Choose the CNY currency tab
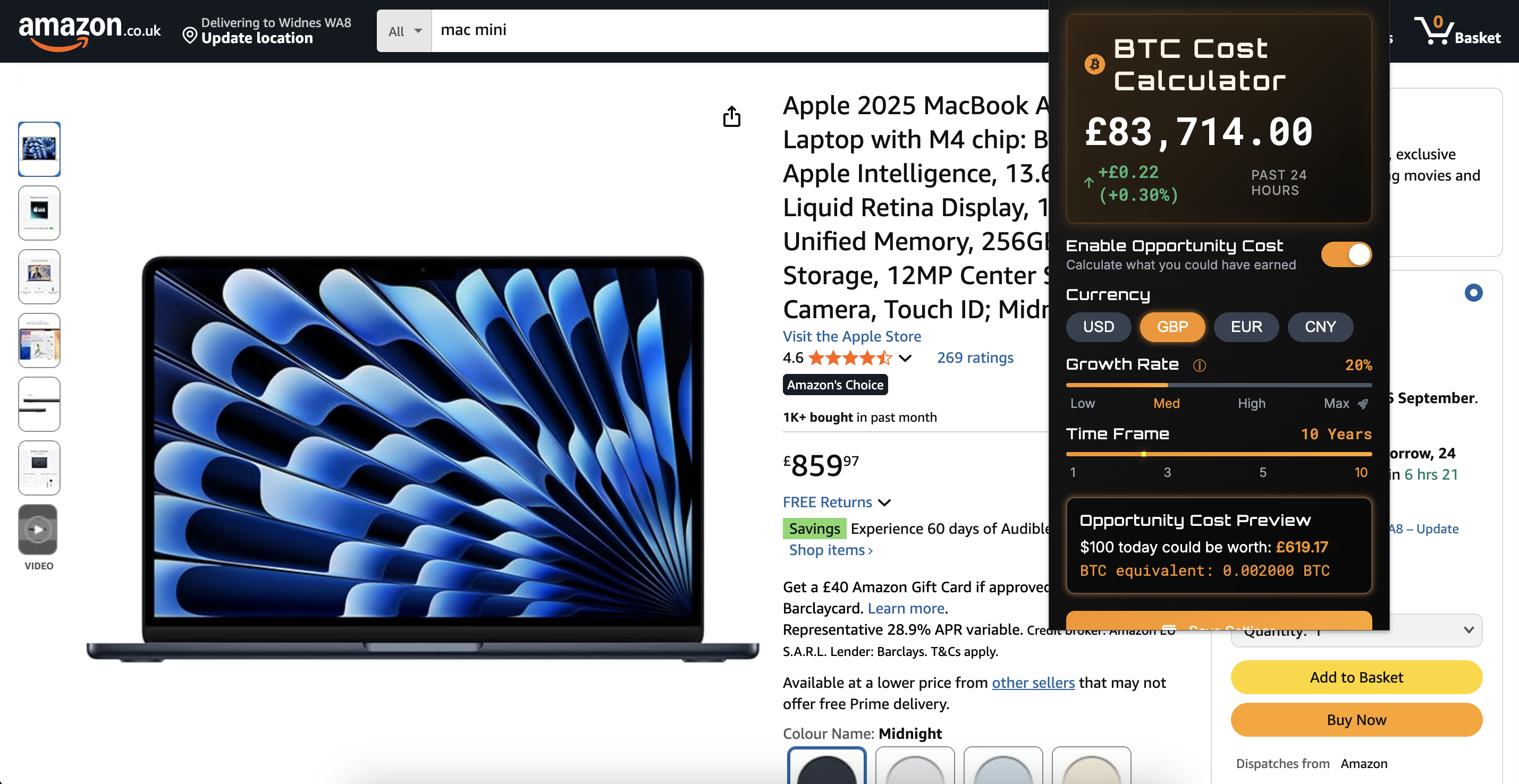The width and height of the screenshot is (1519, 784). (1320, 327)
